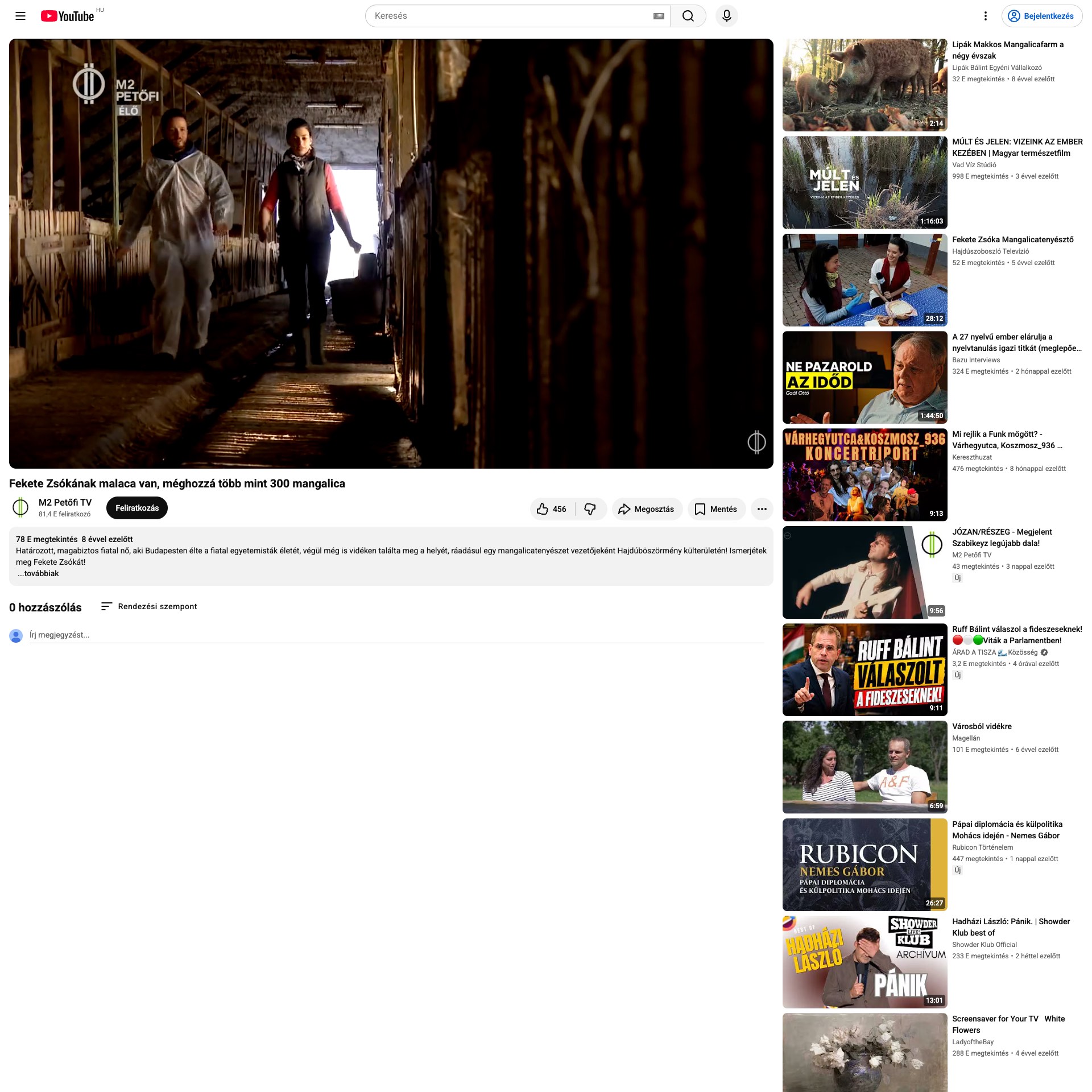Viewport: 1092px width, 1092px height.
Task: Expand description with ...továbbiak
Action: click(38, 573)
